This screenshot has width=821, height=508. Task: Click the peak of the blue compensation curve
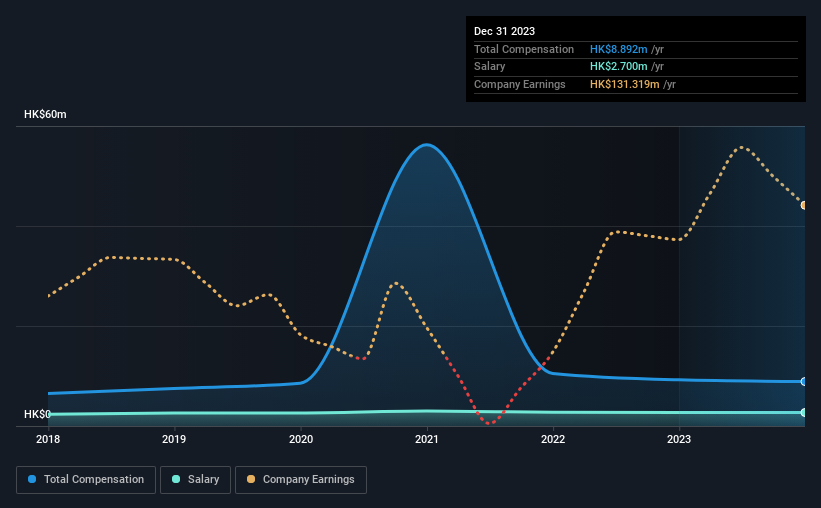(x=427, y=145)
